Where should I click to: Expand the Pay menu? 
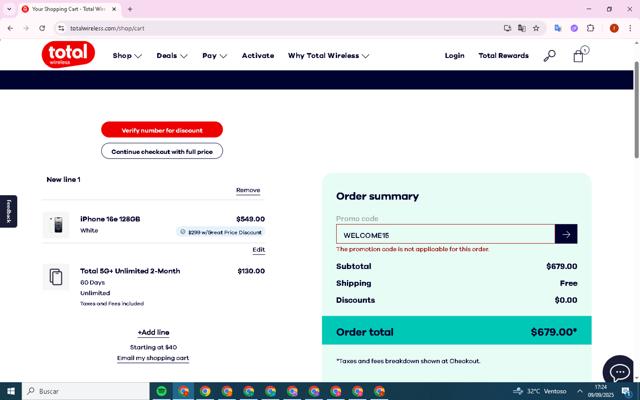214,56
